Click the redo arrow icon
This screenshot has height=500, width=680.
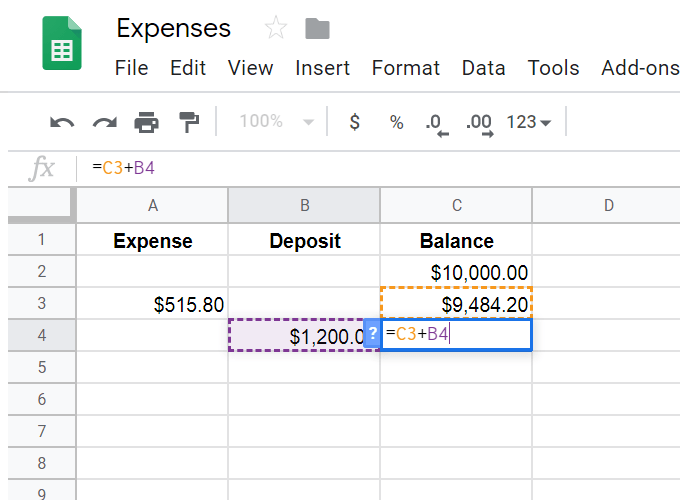point(104,123)
